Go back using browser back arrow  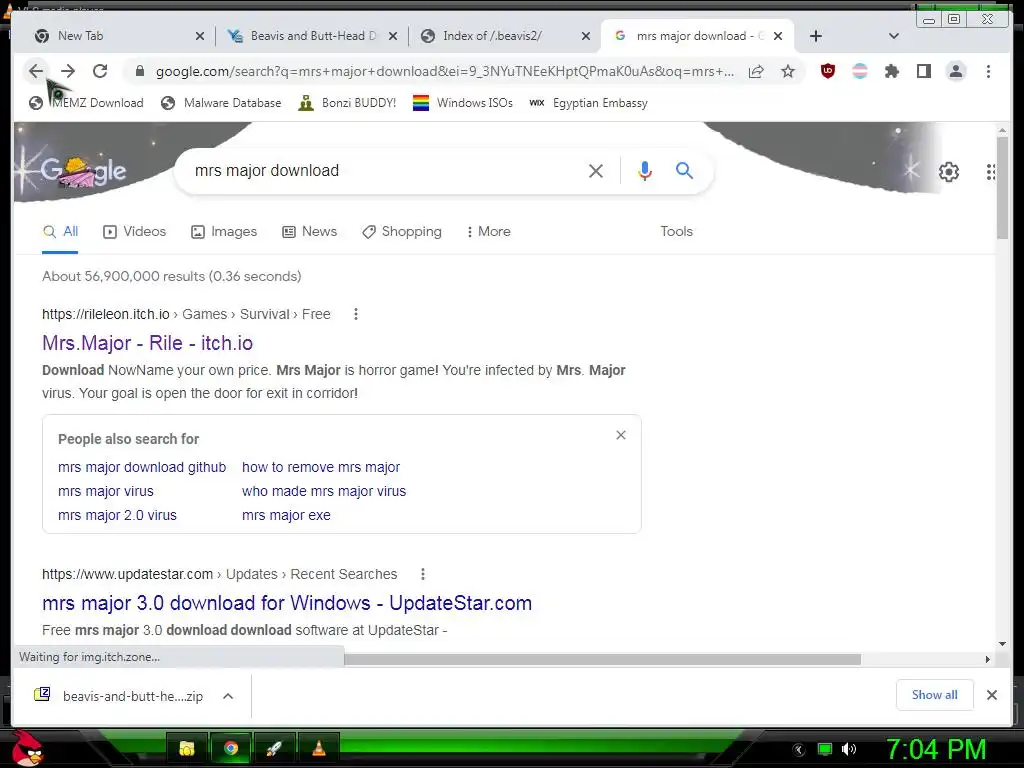pyautogui.click(x=36, y=71)
